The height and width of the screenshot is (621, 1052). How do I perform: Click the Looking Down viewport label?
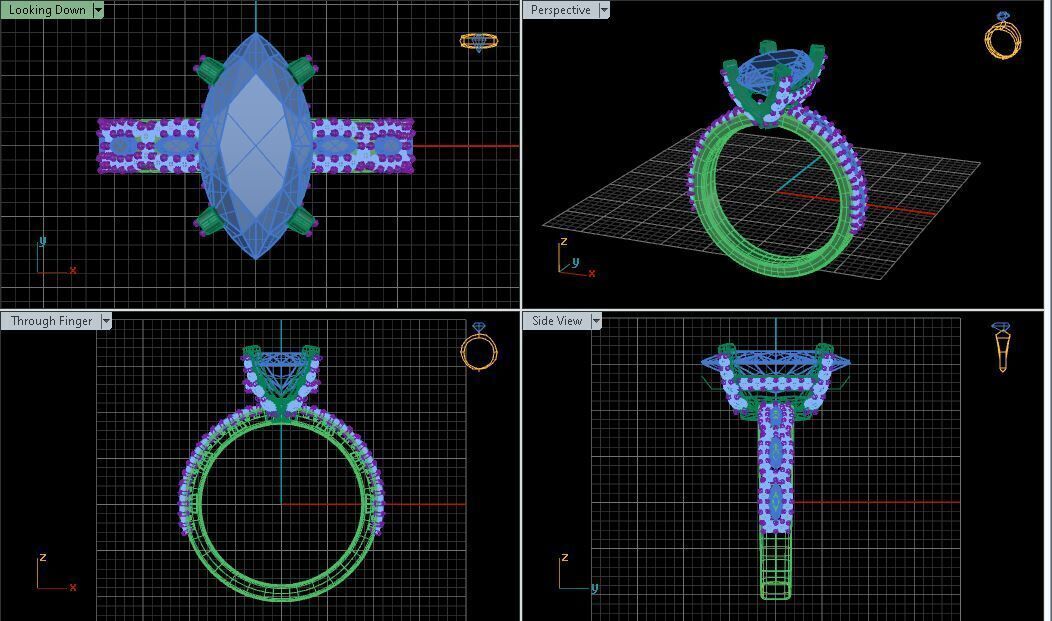(47, 10)
